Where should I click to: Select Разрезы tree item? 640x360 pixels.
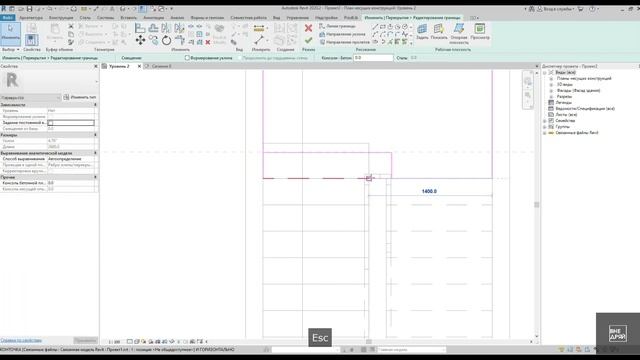(564, 97)
